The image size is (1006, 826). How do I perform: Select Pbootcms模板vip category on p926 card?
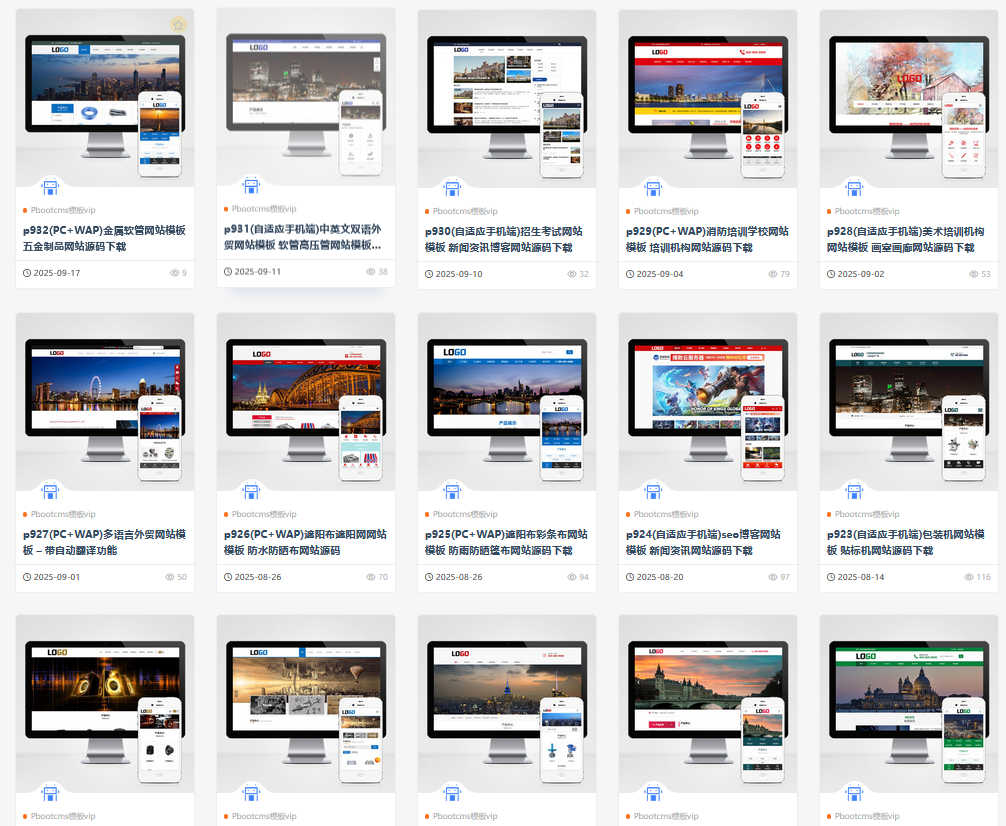tap(263, 514)
